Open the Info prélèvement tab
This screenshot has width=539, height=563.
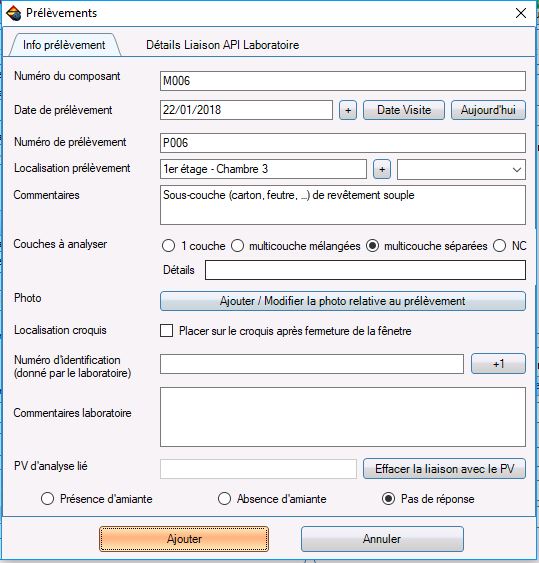click(64, 45)
